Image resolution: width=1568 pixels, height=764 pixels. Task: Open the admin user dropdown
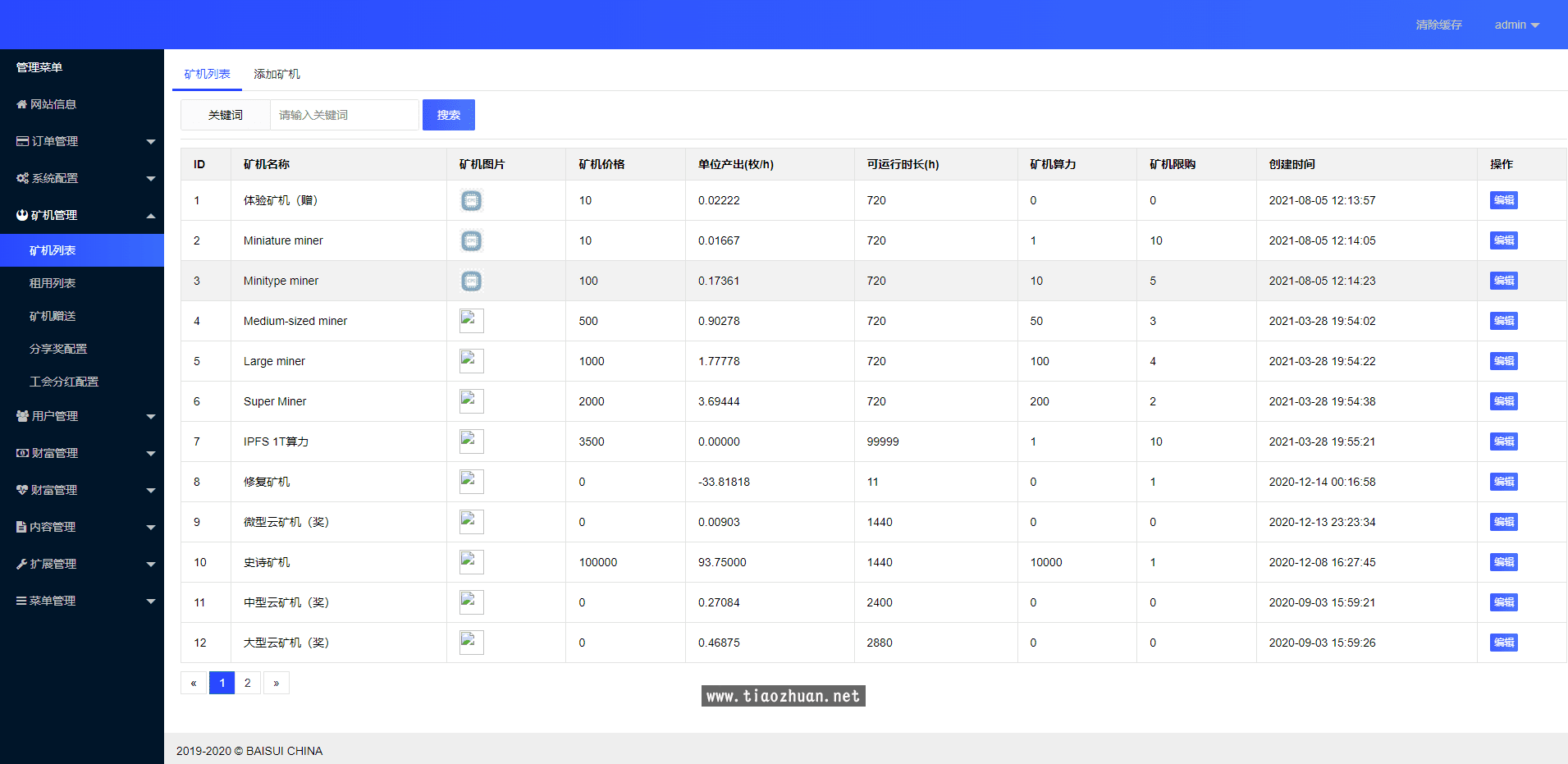pyautogui.click(x=1516, y=25)
